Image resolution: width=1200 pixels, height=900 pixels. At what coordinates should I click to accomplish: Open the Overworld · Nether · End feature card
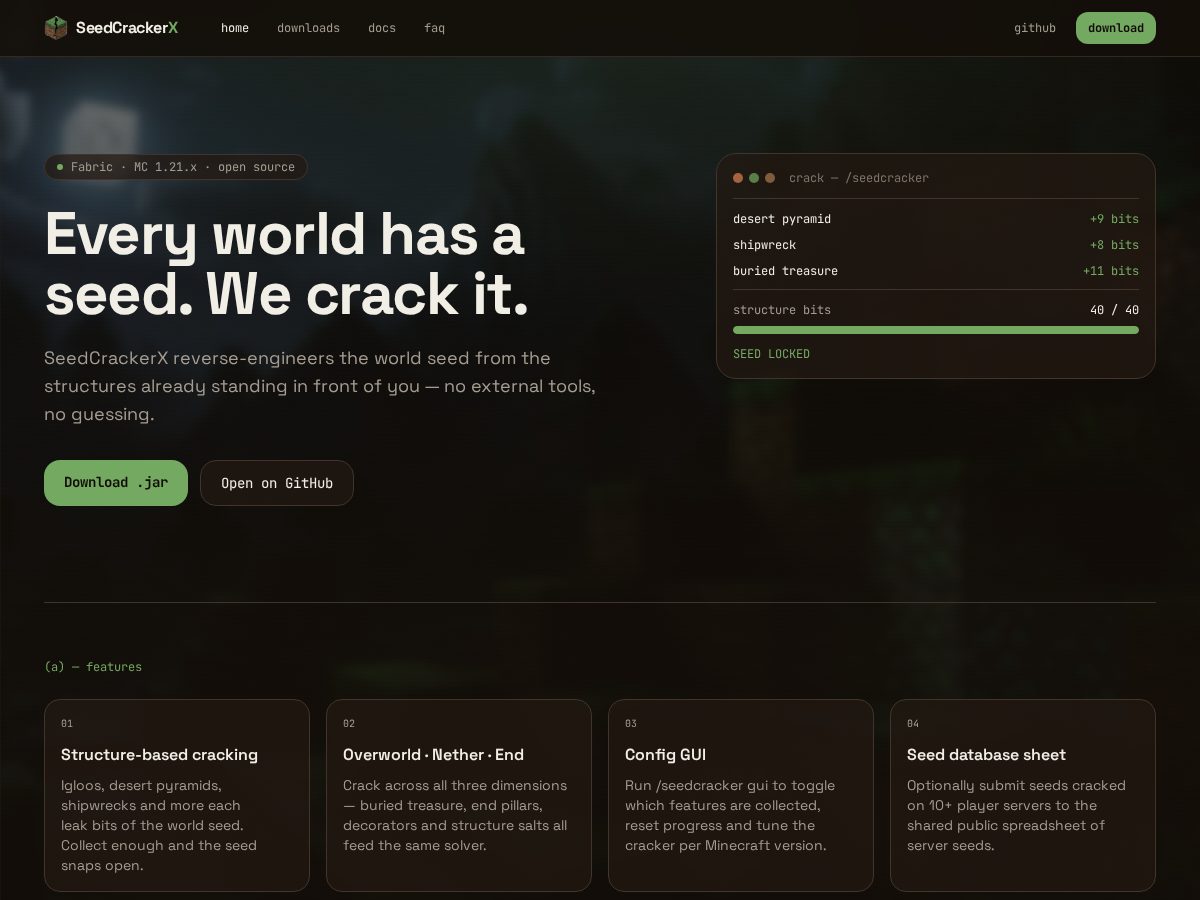pyautogui.click(x=459, y=795)
